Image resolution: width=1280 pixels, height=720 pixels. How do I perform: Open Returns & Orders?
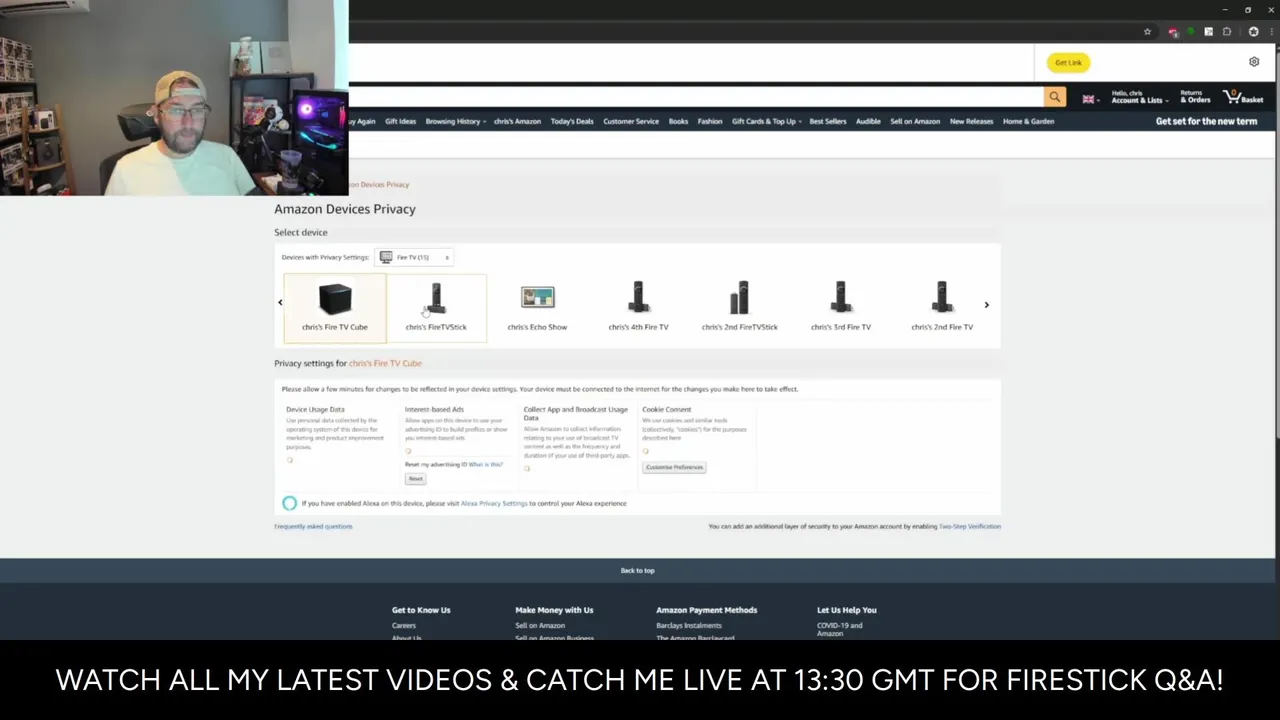(x=1195, y=97)
